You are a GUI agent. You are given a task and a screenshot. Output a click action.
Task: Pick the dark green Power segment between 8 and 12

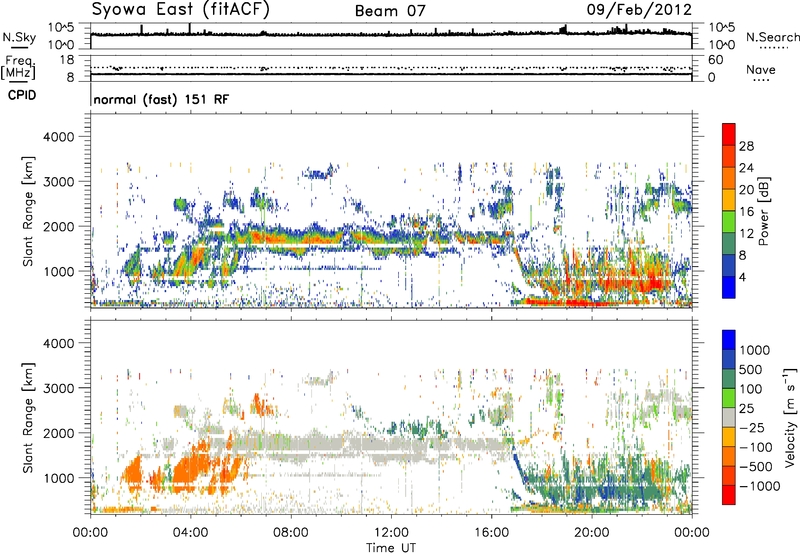tap(729, 244)
